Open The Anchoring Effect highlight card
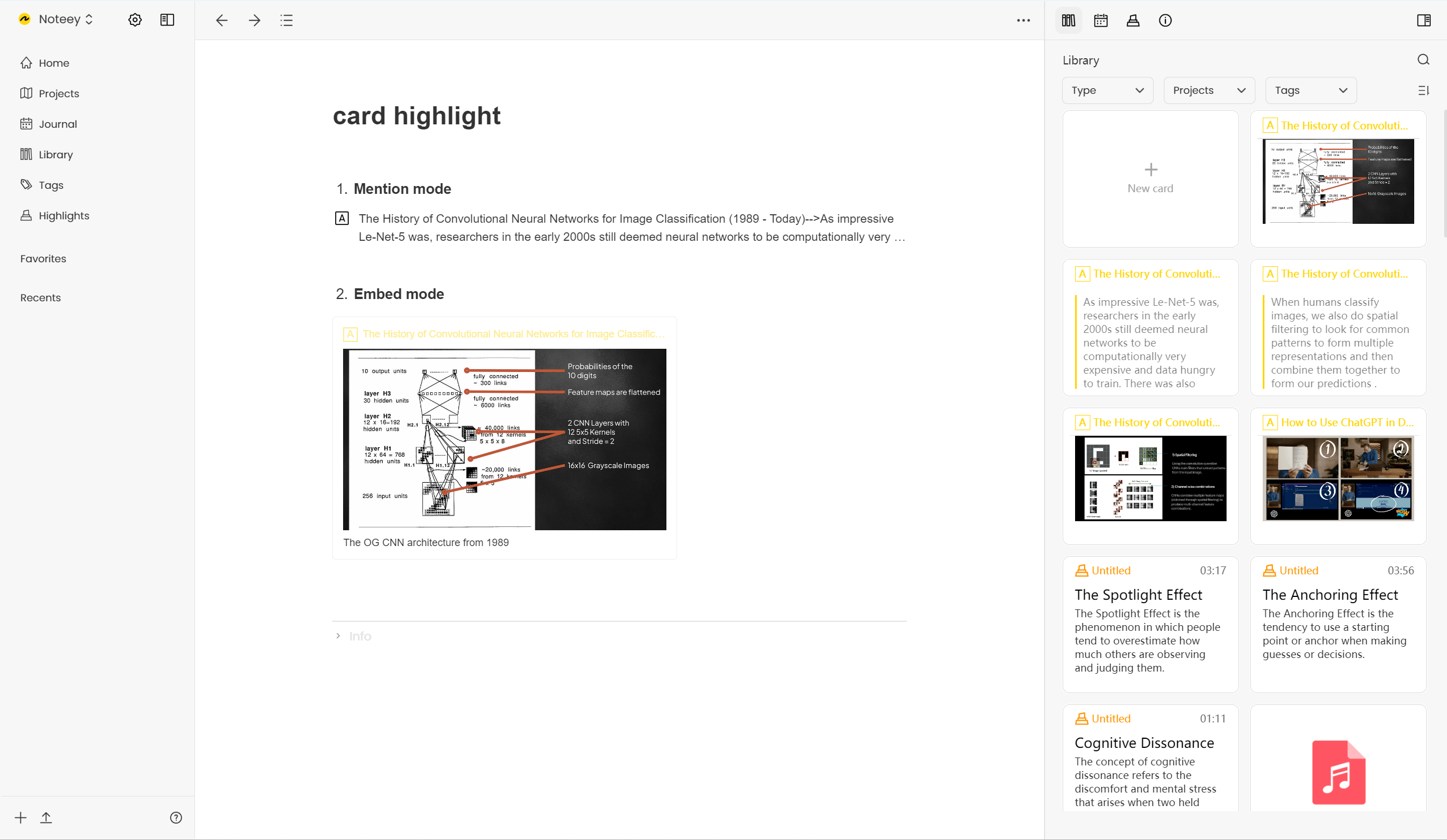This screenshot has height=840, width=1447. [1338, 624]
